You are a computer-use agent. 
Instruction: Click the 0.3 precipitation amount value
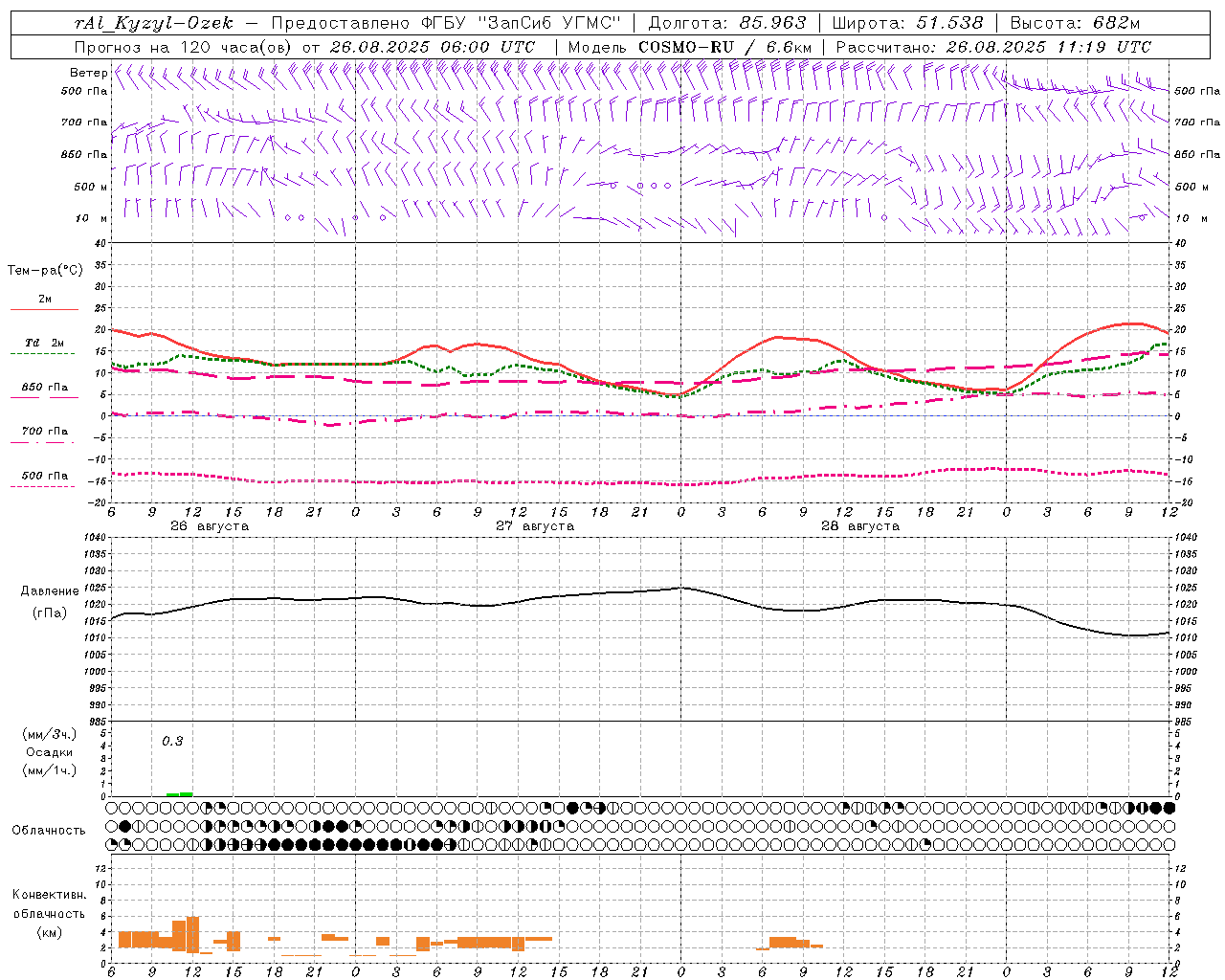click(172, 741)
